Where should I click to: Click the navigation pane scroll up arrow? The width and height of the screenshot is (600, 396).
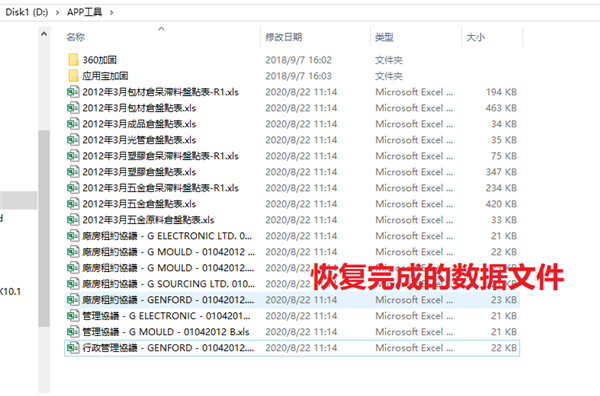click(44, 34)
